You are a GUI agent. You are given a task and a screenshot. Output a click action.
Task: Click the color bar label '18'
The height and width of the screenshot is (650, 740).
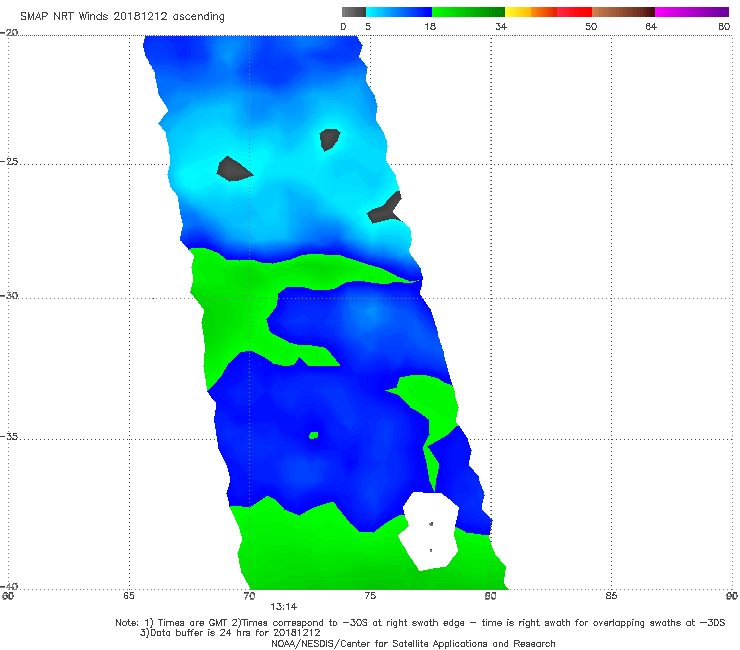click(430, 26)
